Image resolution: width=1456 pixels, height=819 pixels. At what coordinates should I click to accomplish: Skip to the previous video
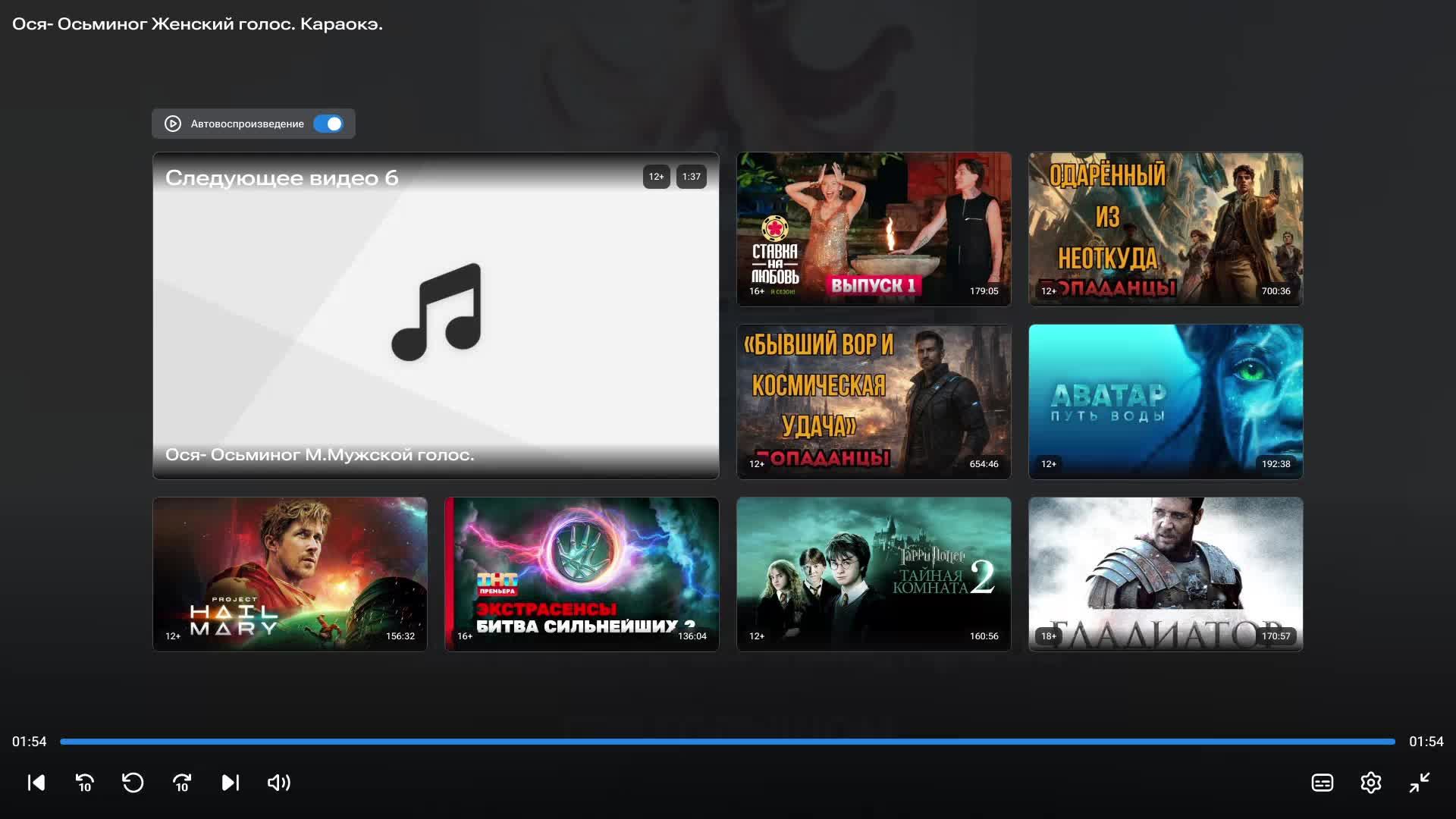coord(36,783)
